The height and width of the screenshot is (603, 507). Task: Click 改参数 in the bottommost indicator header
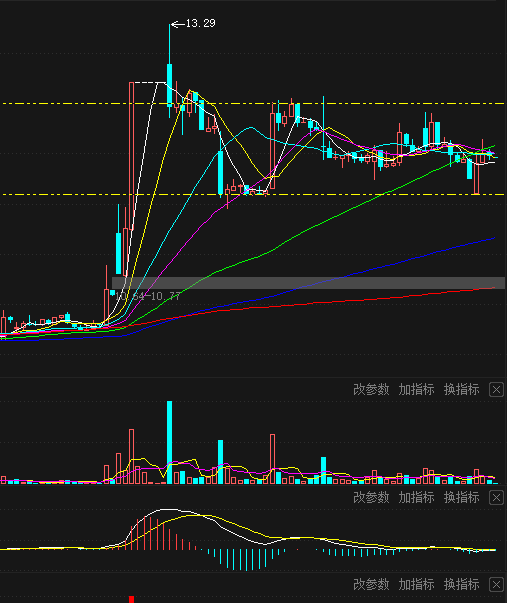click(371, 585)
